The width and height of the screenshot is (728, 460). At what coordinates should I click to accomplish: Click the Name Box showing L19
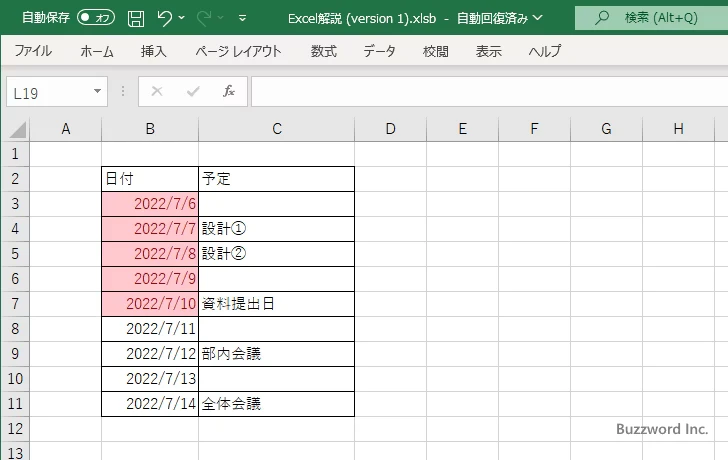coord(49,92)
